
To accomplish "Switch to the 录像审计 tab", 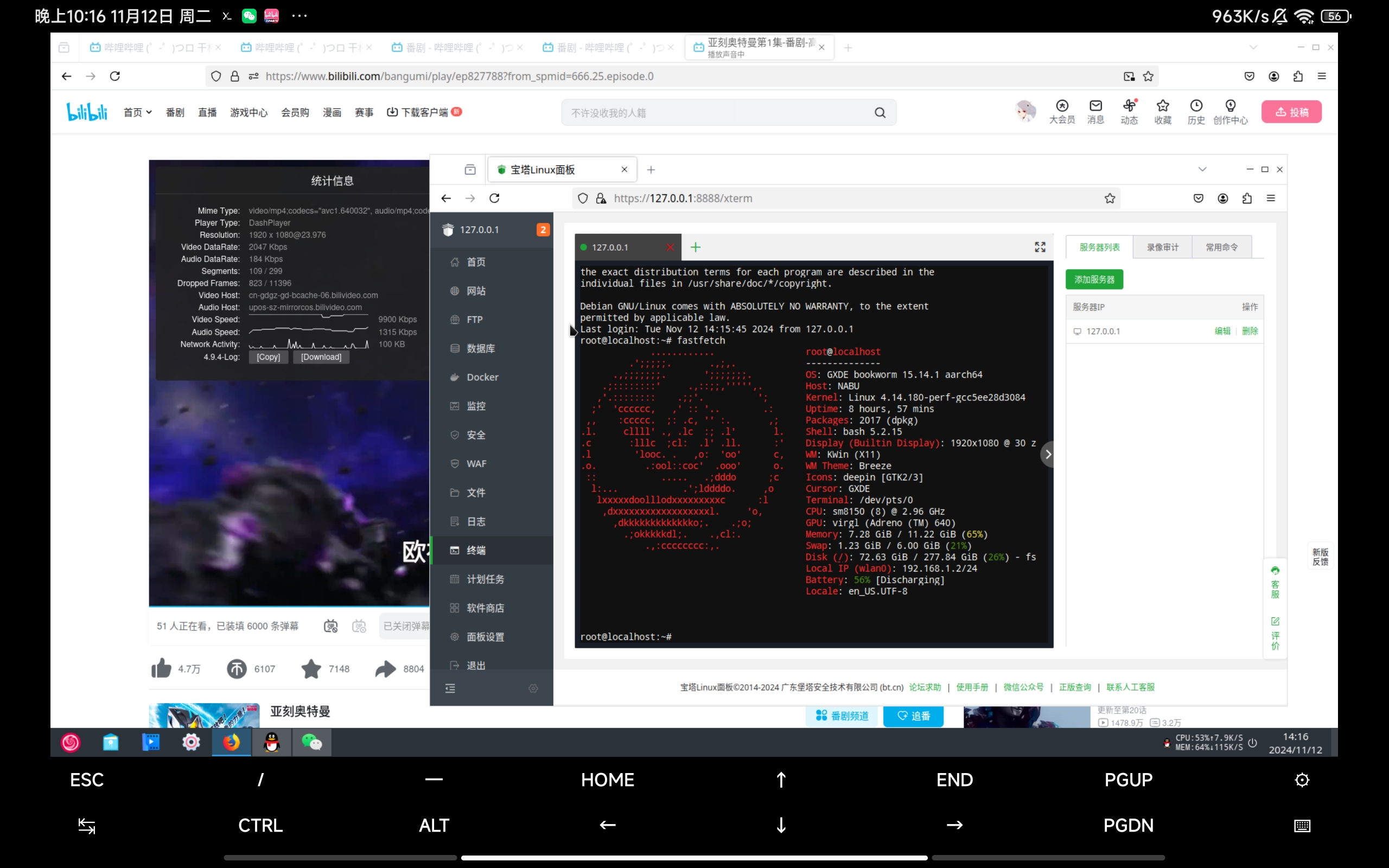I will (x=1162, y=247).
